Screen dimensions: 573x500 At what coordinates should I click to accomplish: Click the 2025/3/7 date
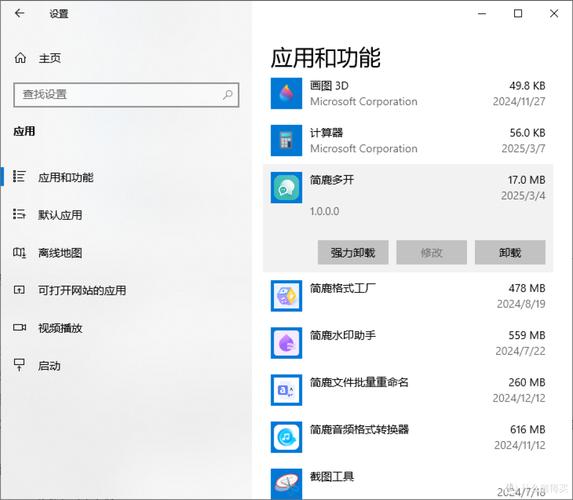click(523, 148)
